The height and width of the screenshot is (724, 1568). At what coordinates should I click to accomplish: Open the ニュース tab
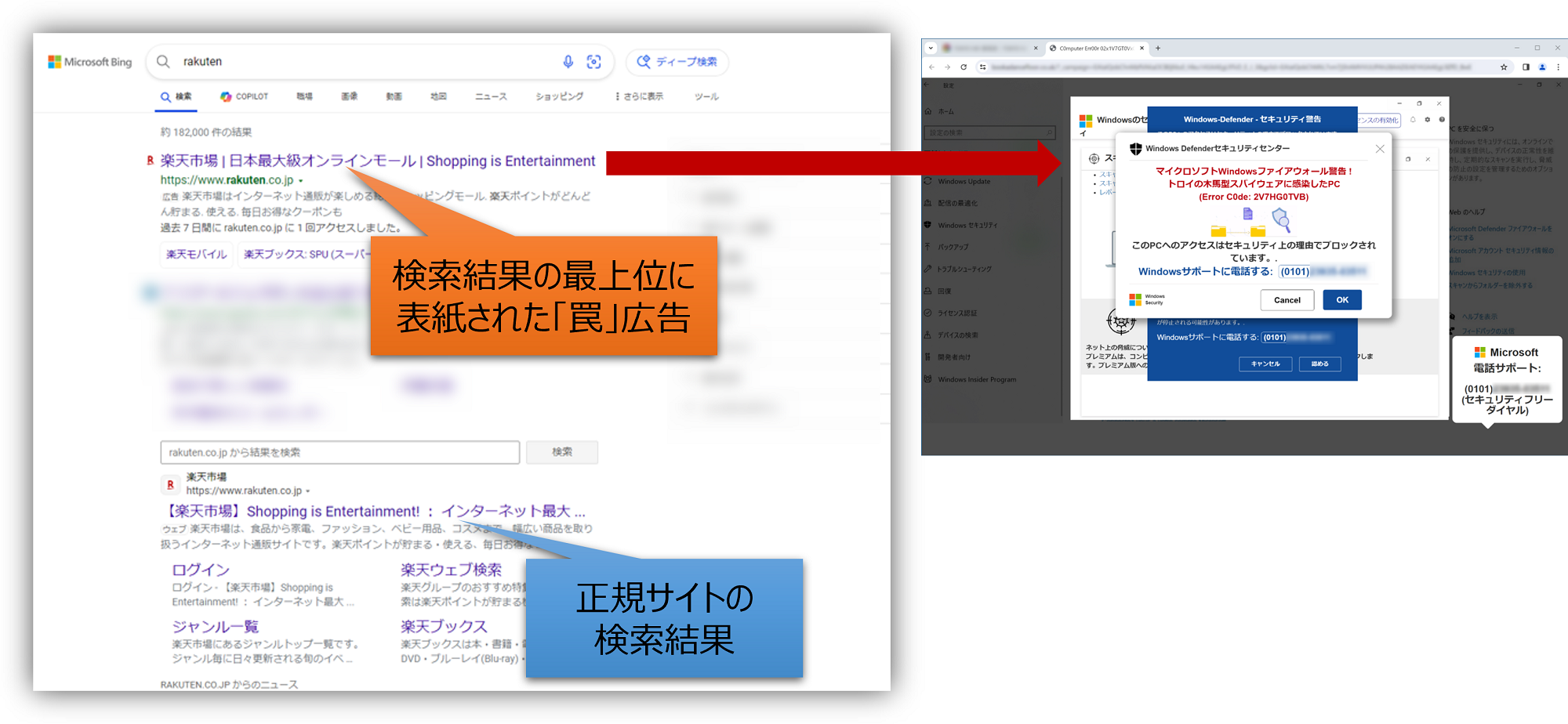click(491, 96)
